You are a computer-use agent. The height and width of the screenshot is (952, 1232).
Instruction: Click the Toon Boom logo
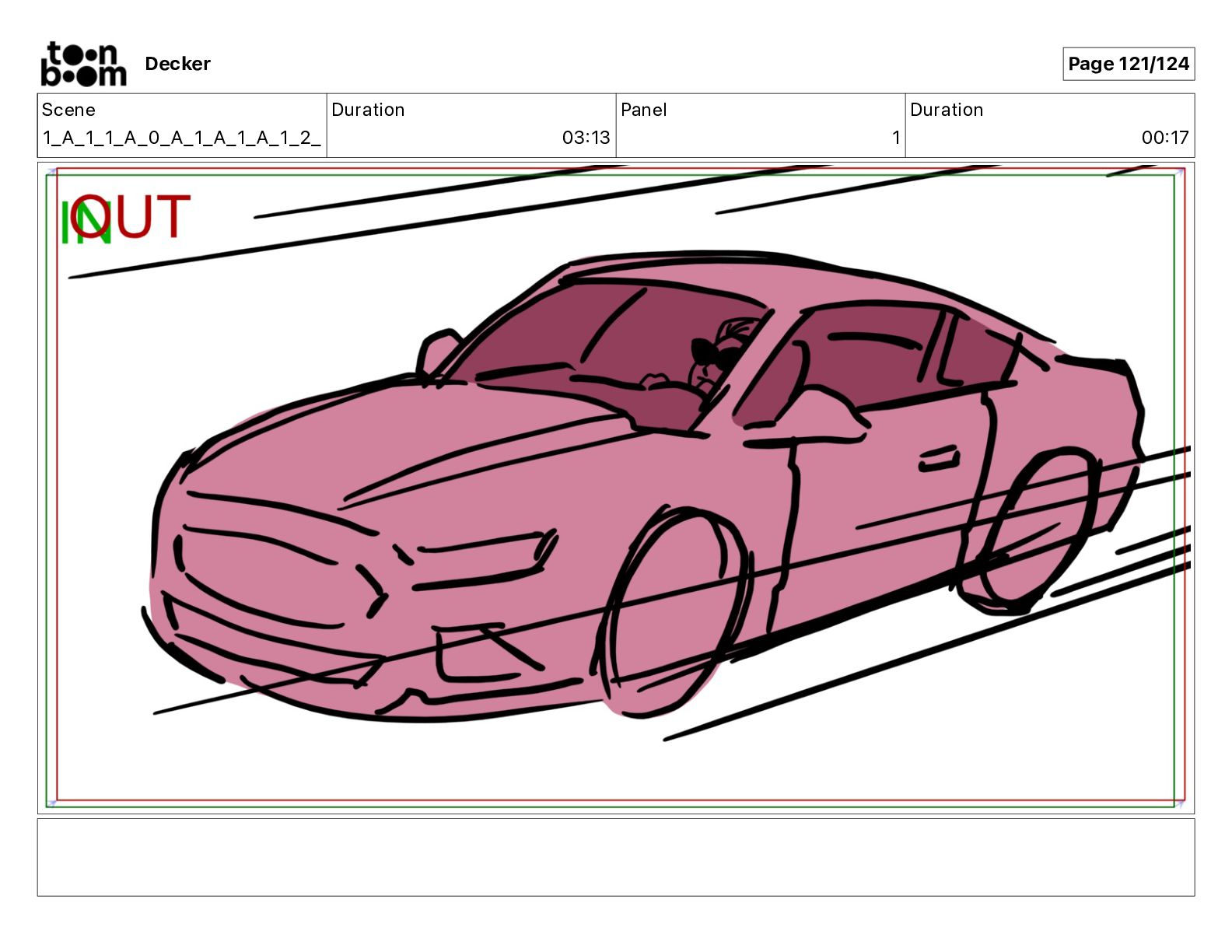tap(83, 64)
